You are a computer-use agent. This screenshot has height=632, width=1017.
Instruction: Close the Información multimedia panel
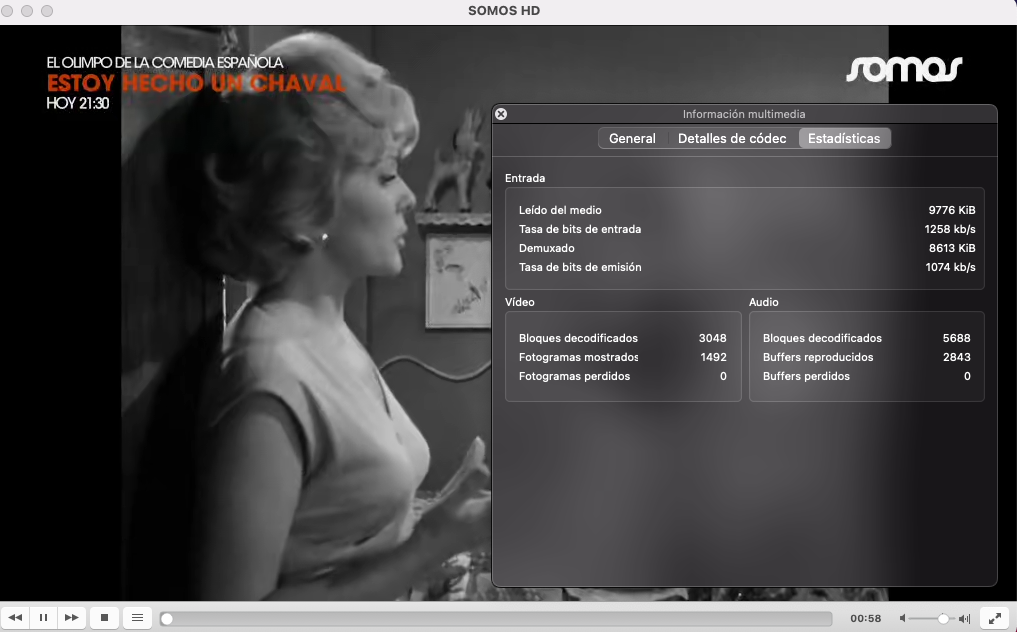coord(501,114)
